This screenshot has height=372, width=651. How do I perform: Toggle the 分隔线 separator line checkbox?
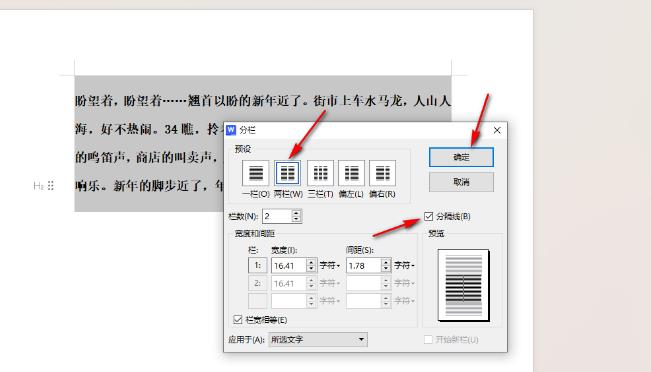(428, 216)
